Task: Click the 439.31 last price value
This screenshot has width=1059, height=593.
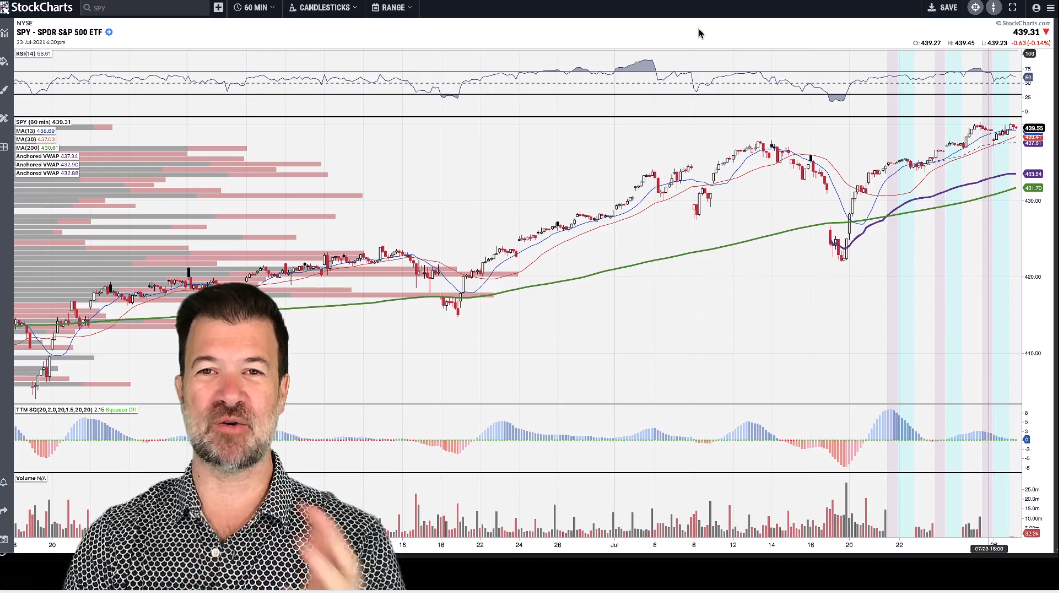Action: click(1025, 32)
